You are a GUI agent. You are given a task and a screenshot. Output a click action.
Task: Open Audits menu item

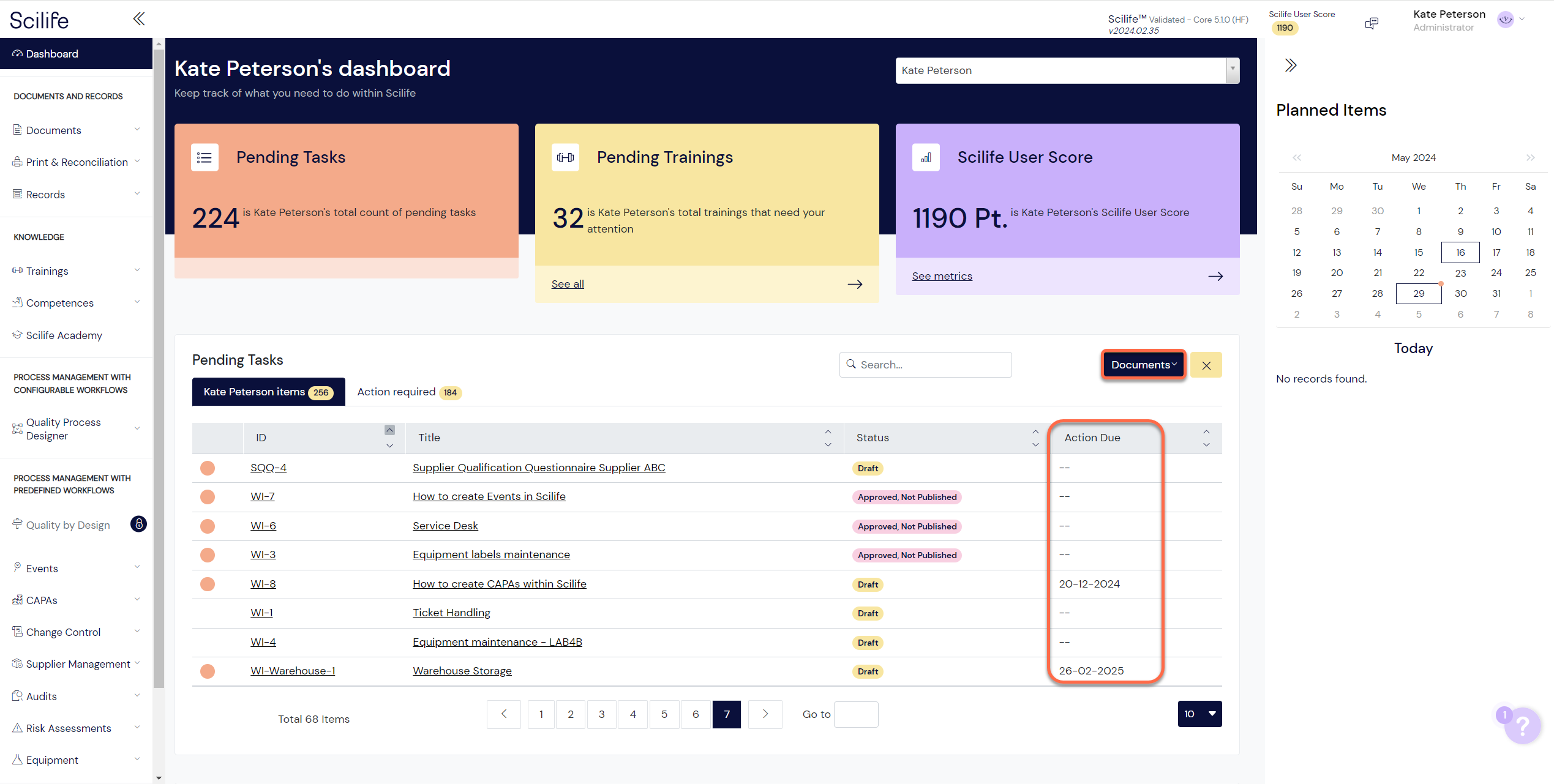tap(41, 696)
